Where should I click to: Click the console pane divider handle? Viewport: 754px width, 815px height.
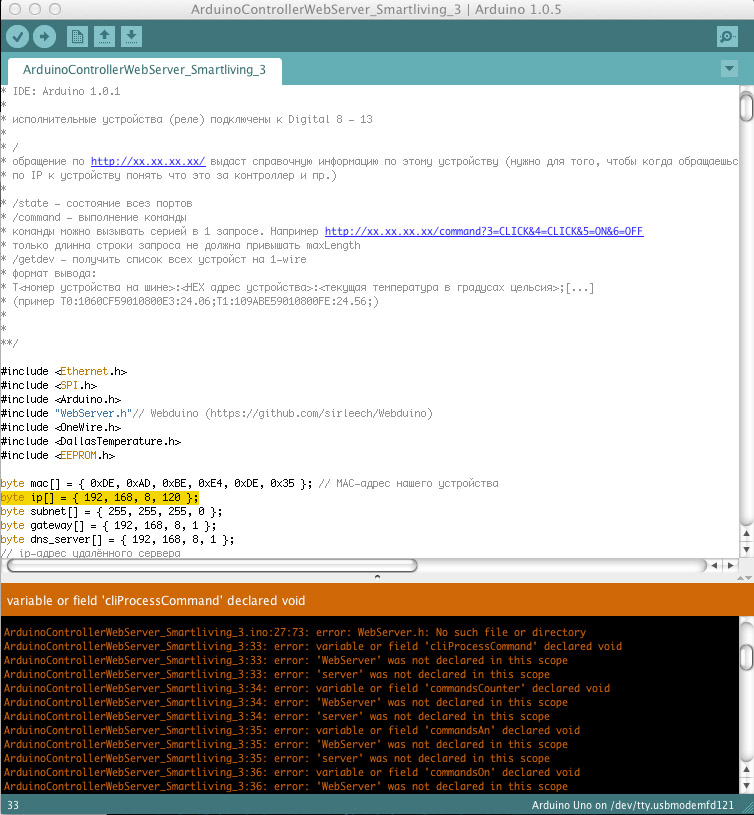point(377,577)
